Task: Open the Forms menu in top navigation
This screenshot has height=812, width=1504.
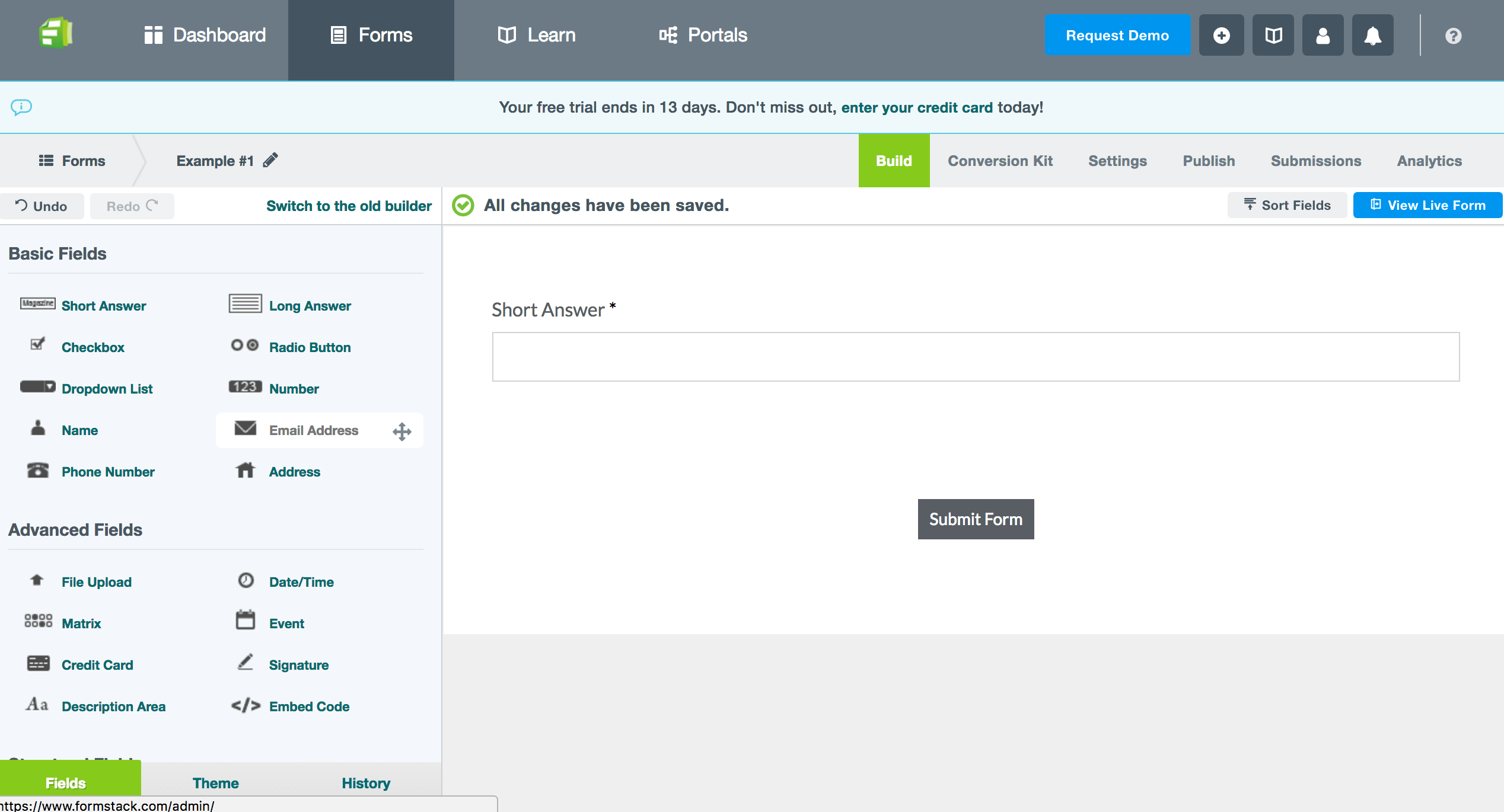Action: click(371, 35)
